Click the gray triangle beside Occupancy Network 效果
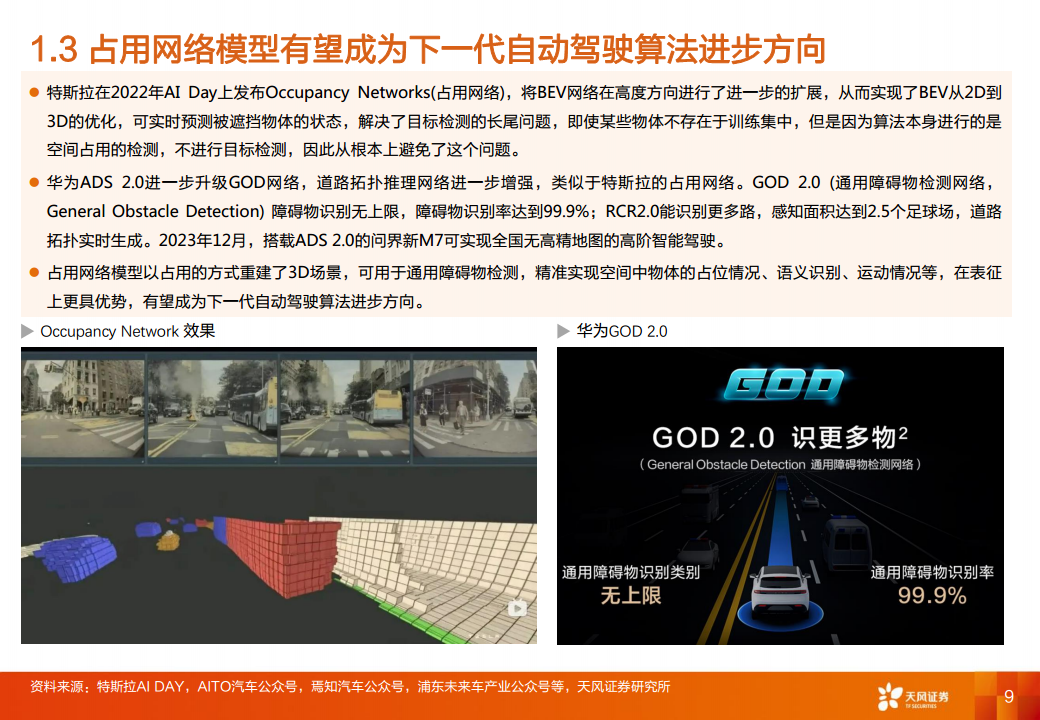 tap(27, 331)
